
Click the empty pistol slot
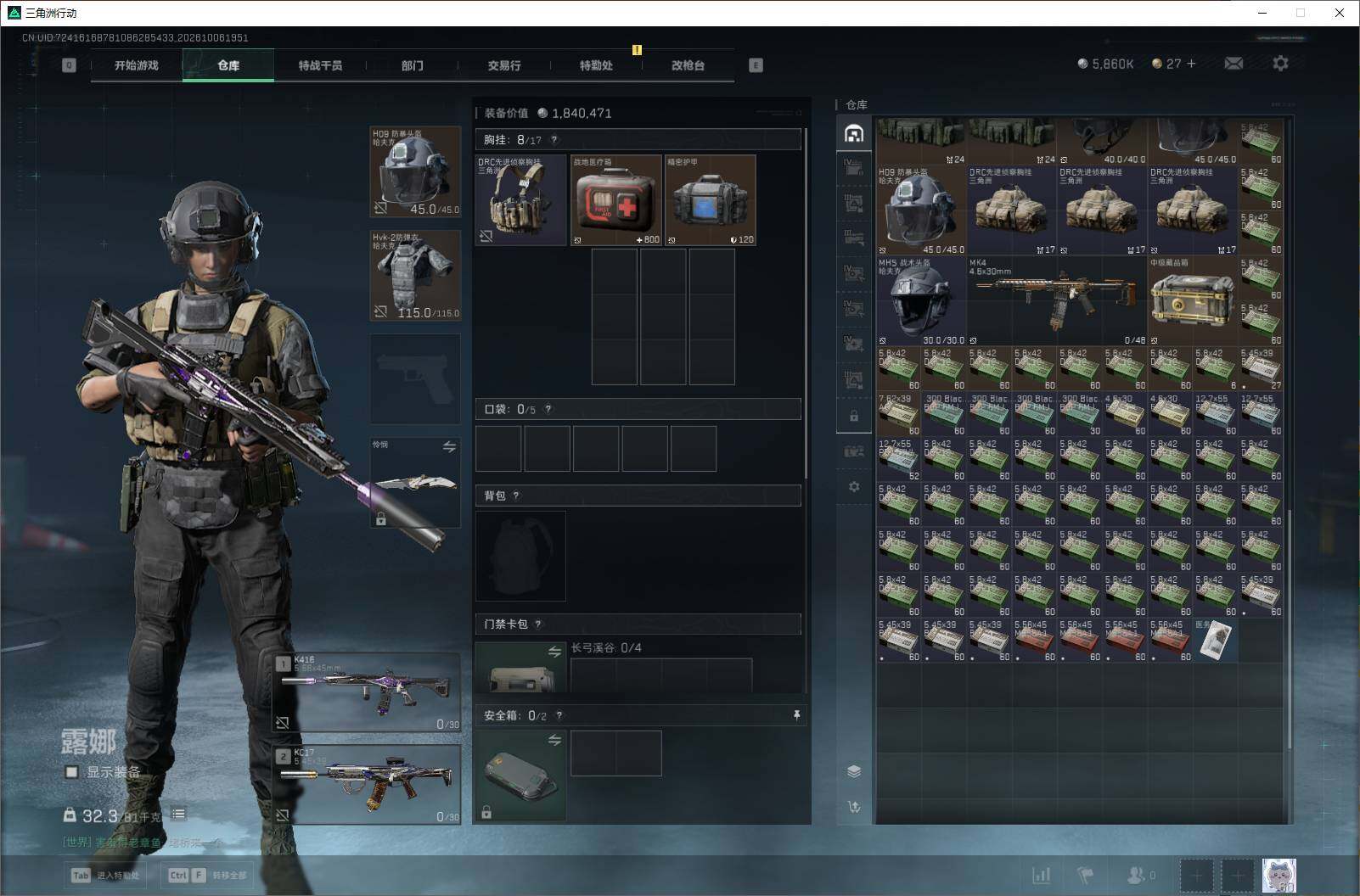415,379
